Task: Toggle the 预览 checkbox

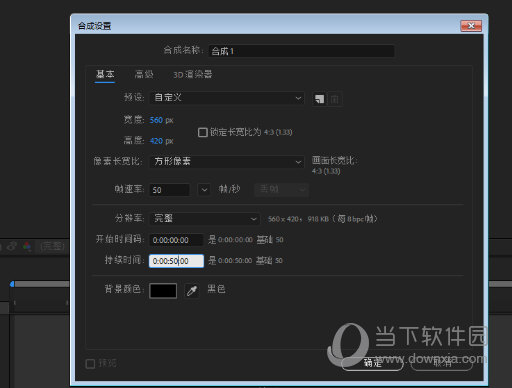Action: [x=90, y=364]
